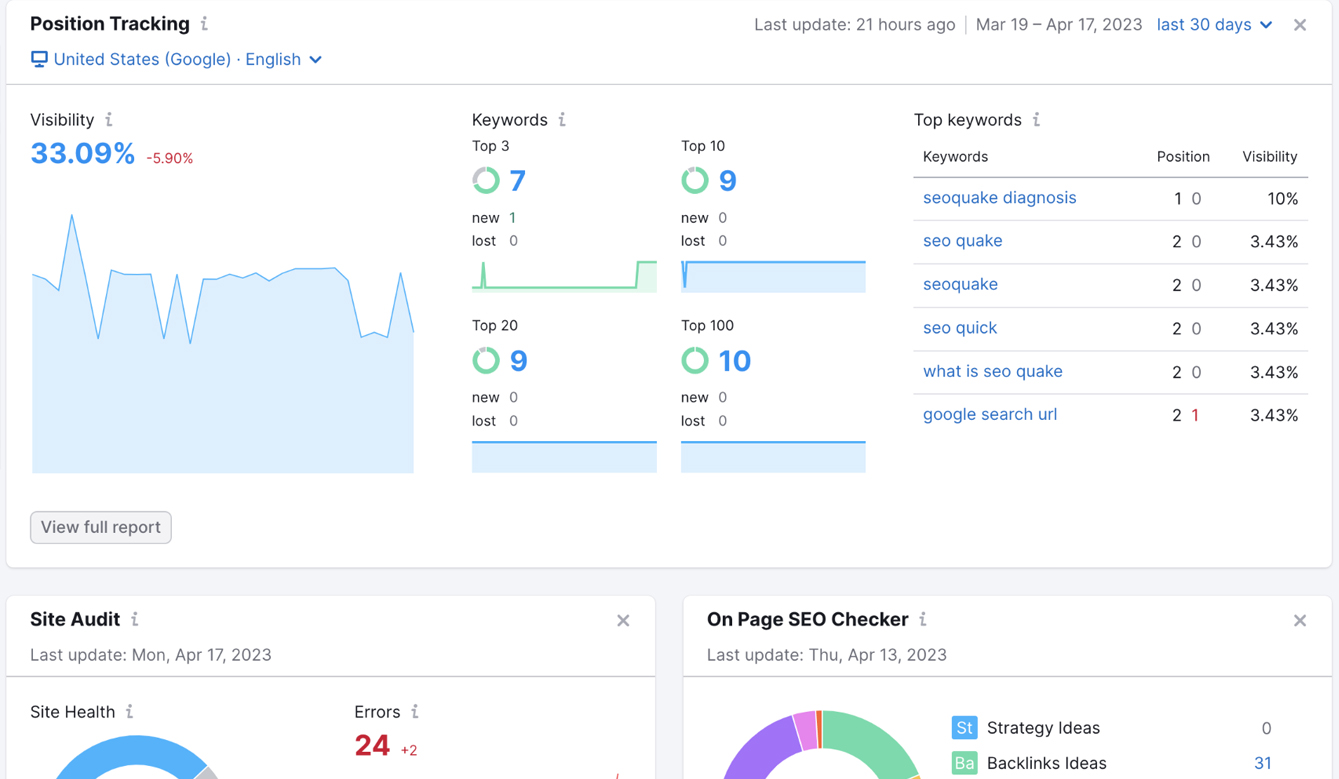The height and width of the screenshot is (779, 1339).
Task: Open the last 30 days date range dropdown
Action: coord(1214,24)
